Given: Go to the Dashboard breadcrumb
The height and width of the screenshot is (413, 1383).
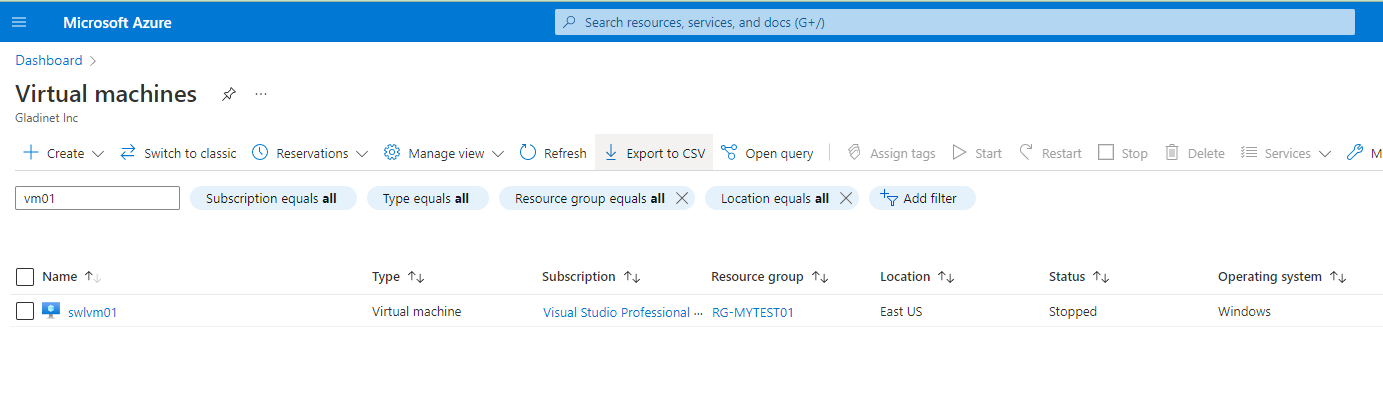Looking at the screenshot, I should coord(49,60).
